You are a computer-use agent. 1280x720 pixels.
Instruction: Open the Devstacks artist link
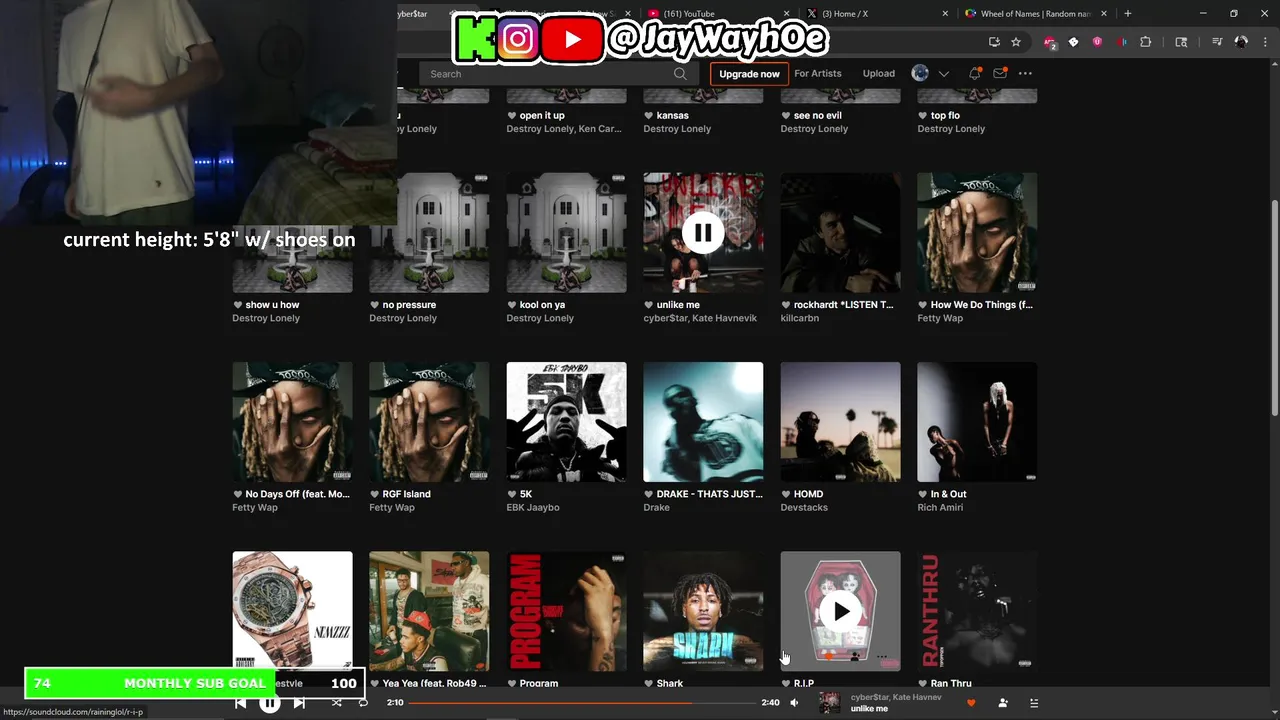804,507
